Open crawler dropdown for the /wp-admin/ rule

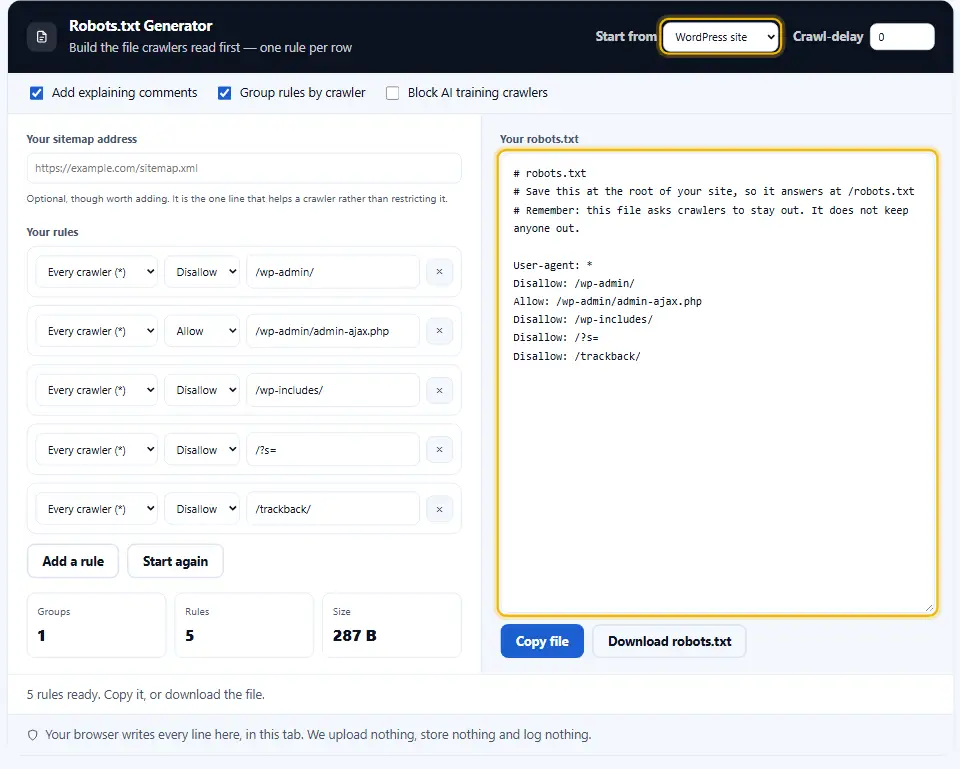[97, 272]
